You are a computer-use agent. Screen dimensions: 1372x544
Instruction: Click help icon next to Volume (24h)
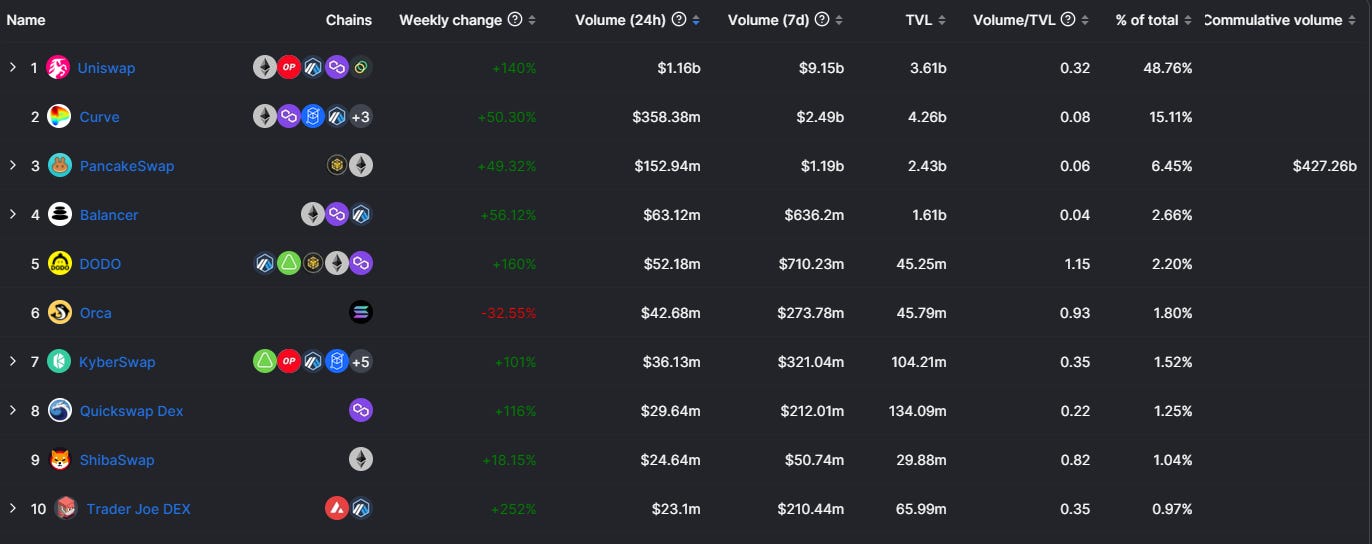click(679, 20)
